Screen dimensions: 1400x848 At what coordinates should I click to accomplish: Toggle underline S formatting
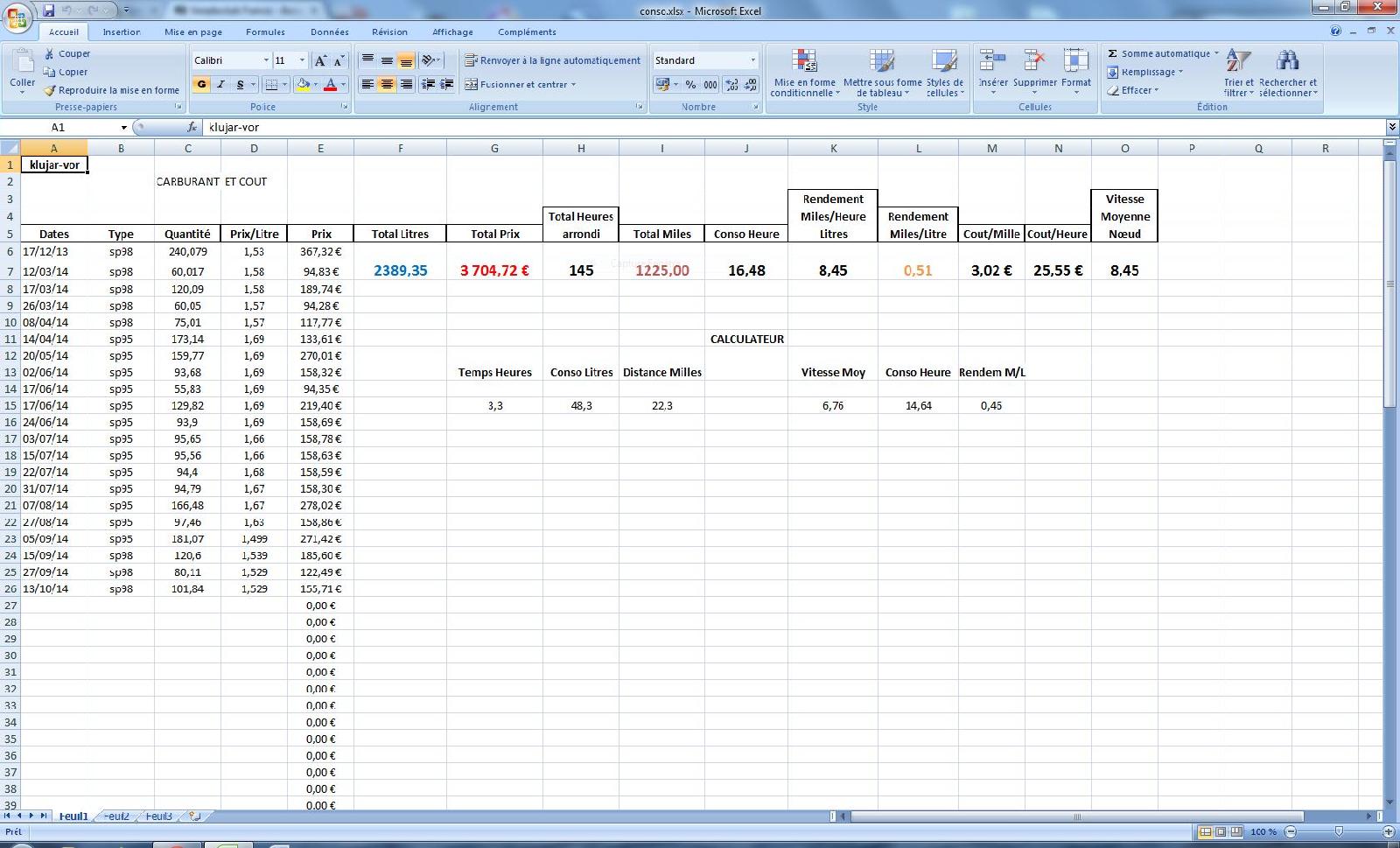click(x=240, y=84)
